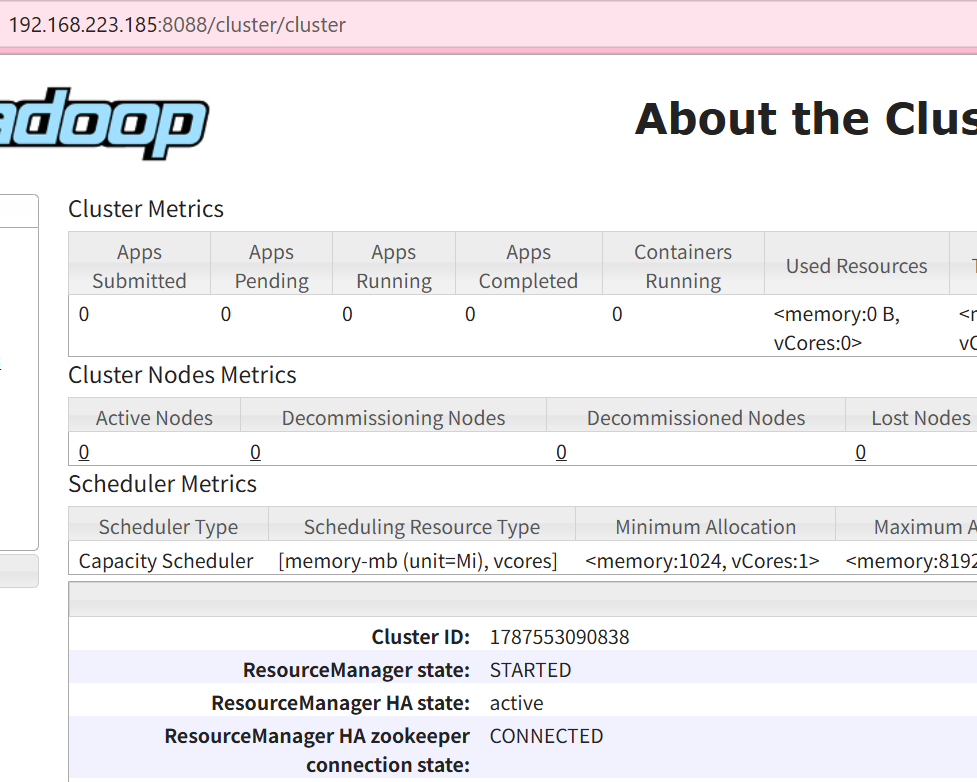Click the Decommissioned Nodes column header
Image resolution: width=977 pixels, height=782 pixels.
tap(696, 417)
